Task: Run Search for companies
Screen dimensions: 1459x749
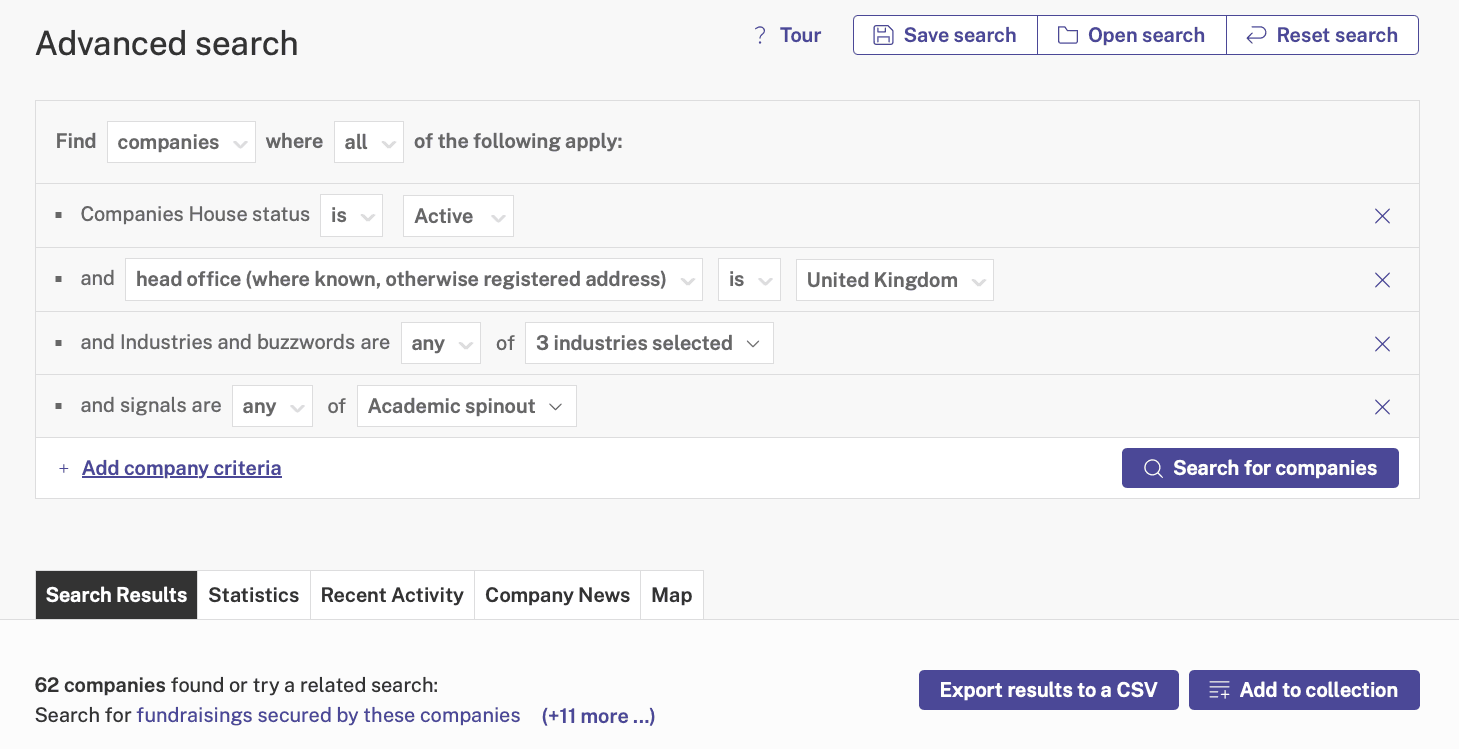Action: click(x=1260, y=468)
